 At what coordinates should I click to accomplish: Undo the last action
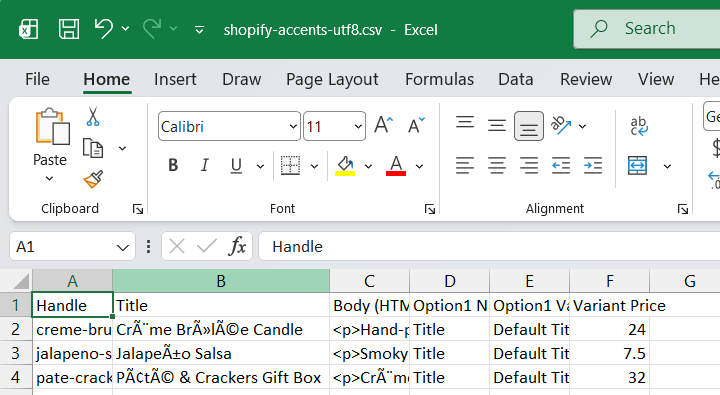point(104,29)
